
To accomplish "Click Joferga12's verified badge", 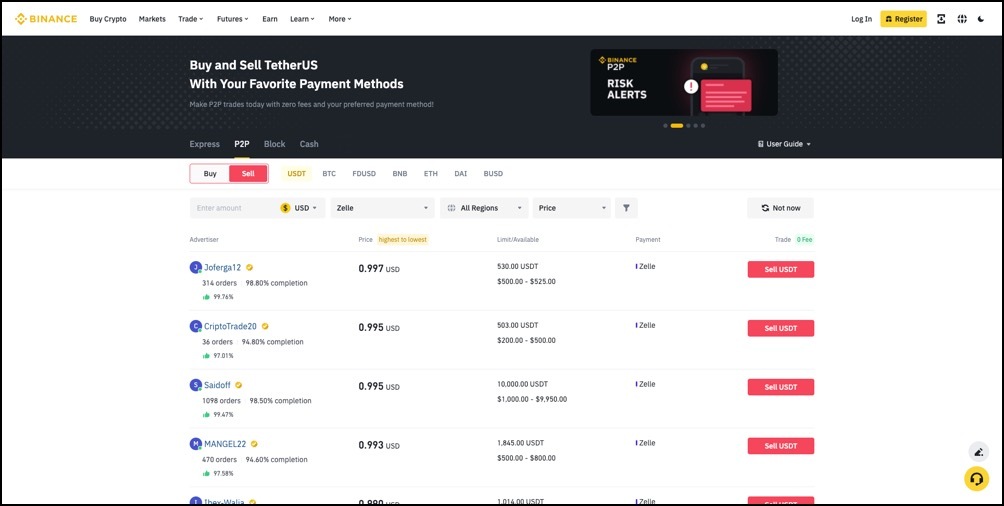I will (x=250, y=268).
